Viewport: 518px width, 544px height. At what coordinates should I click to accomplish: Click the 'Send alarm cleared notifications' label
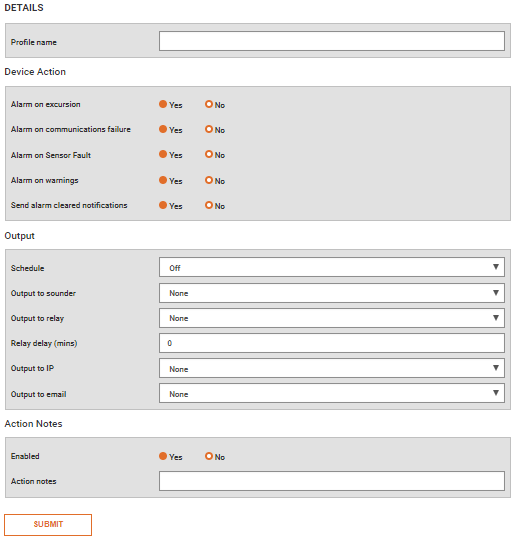[x=69, y=205]
